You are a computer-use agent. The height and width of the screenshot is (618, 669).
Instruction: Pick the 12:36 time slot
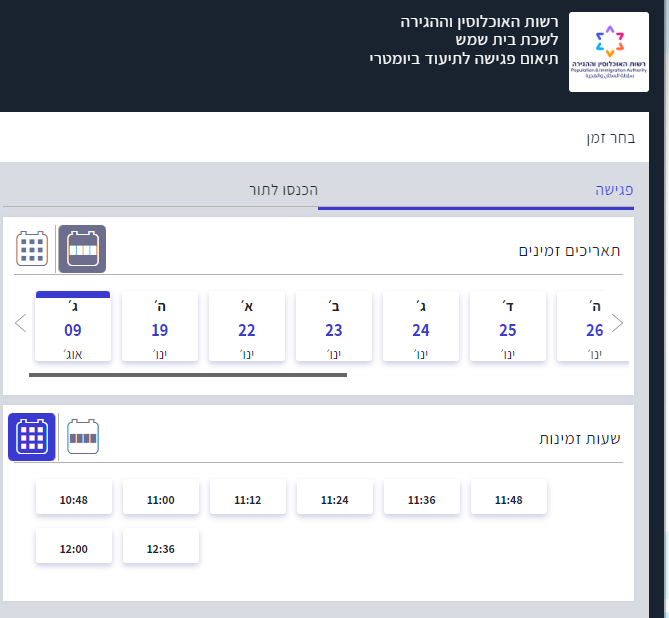click(161, 547)
